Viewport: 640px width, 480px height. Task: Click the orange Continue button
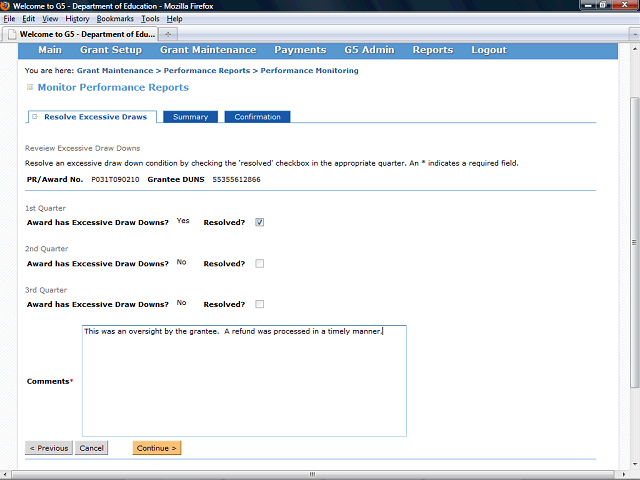point(157,448)
